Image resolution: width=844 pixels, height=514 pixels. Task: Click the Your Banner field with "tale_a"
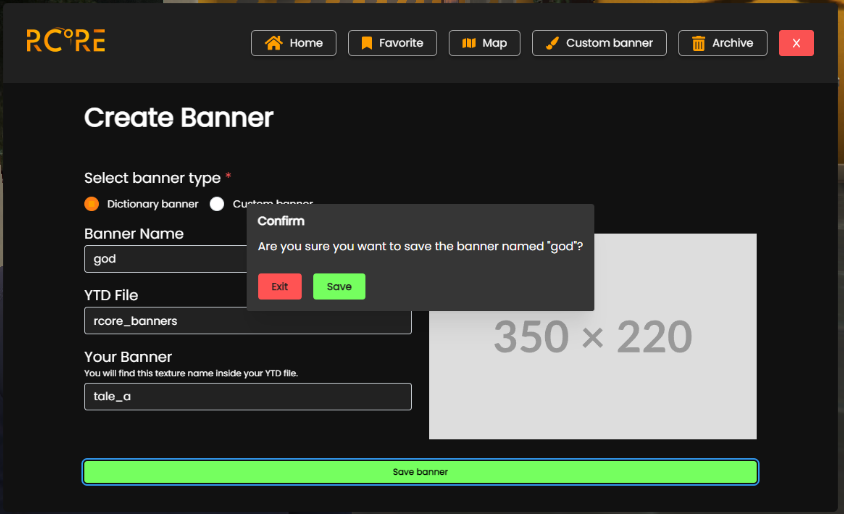tap(247, 397)
